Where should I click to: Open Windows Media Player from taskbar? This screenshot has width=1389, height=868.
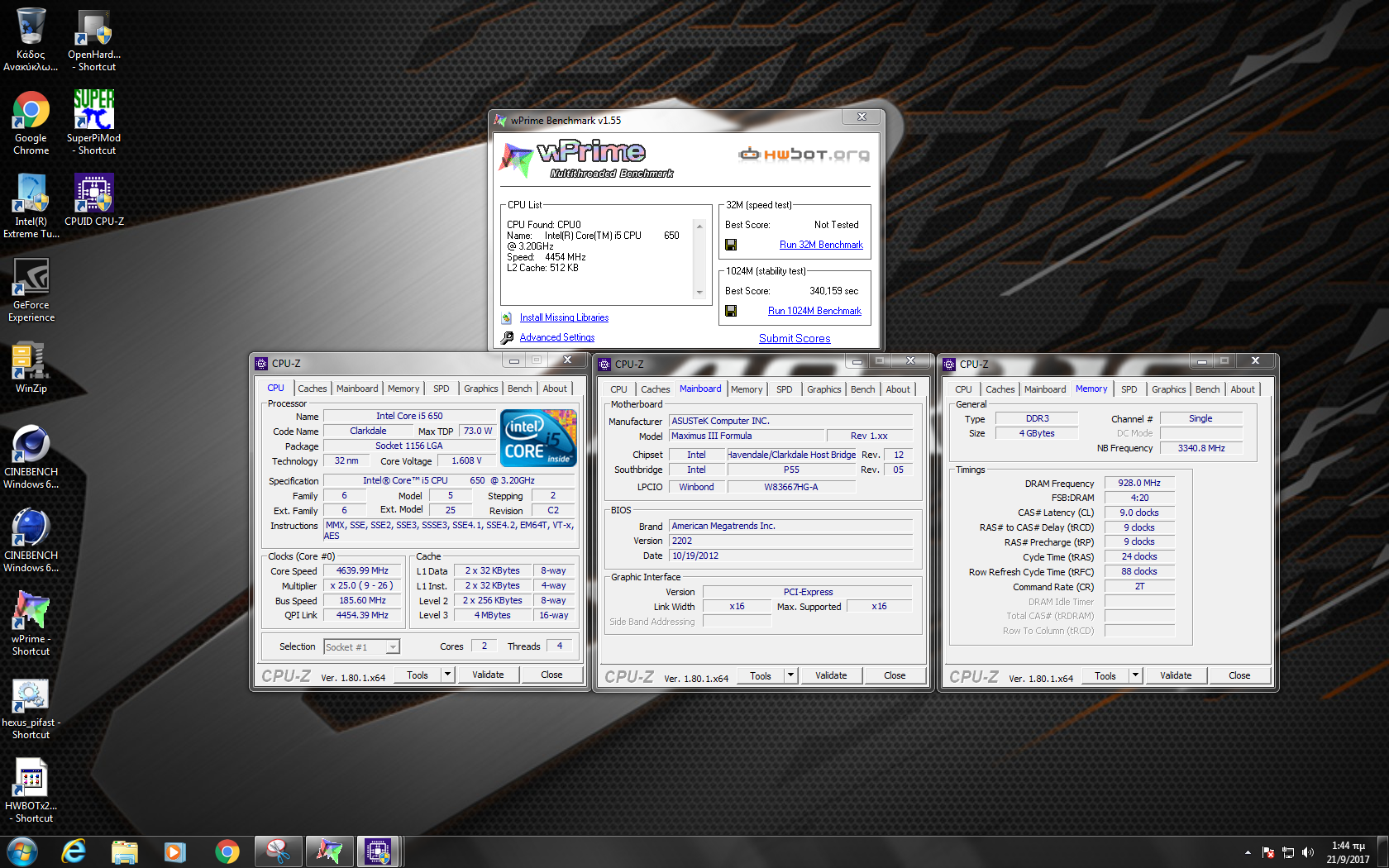[x=175, y=851]
